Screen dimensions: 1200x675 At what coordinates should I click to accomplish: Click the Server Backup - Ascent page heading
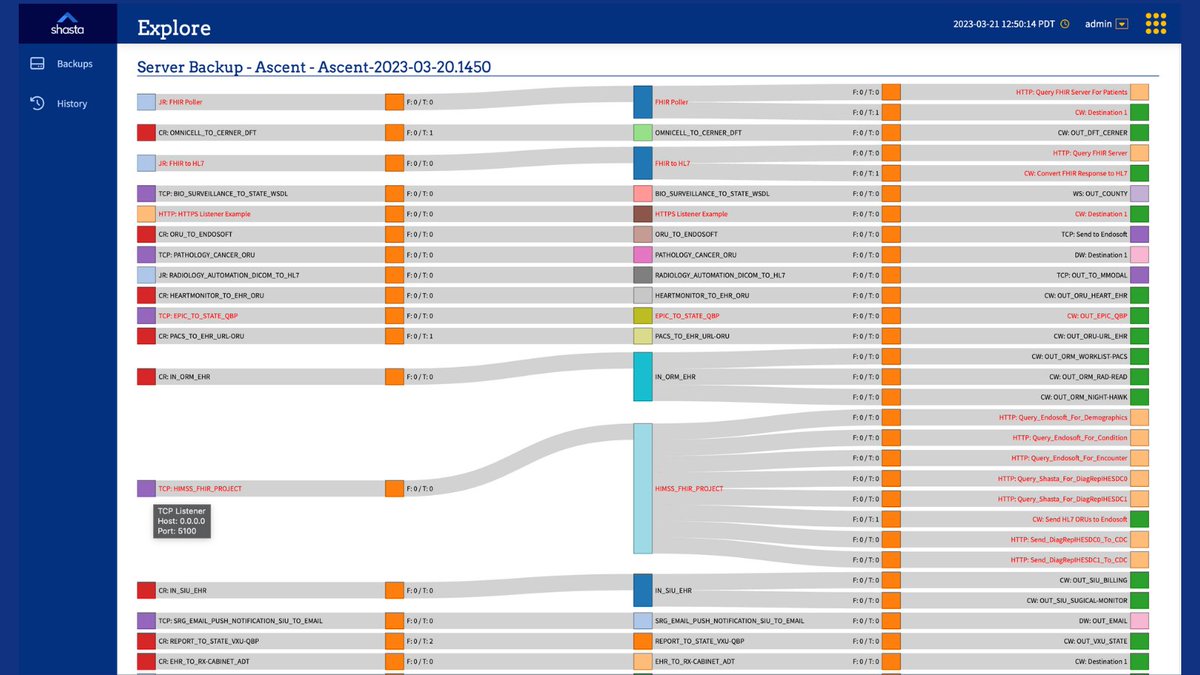coord(313,67)
